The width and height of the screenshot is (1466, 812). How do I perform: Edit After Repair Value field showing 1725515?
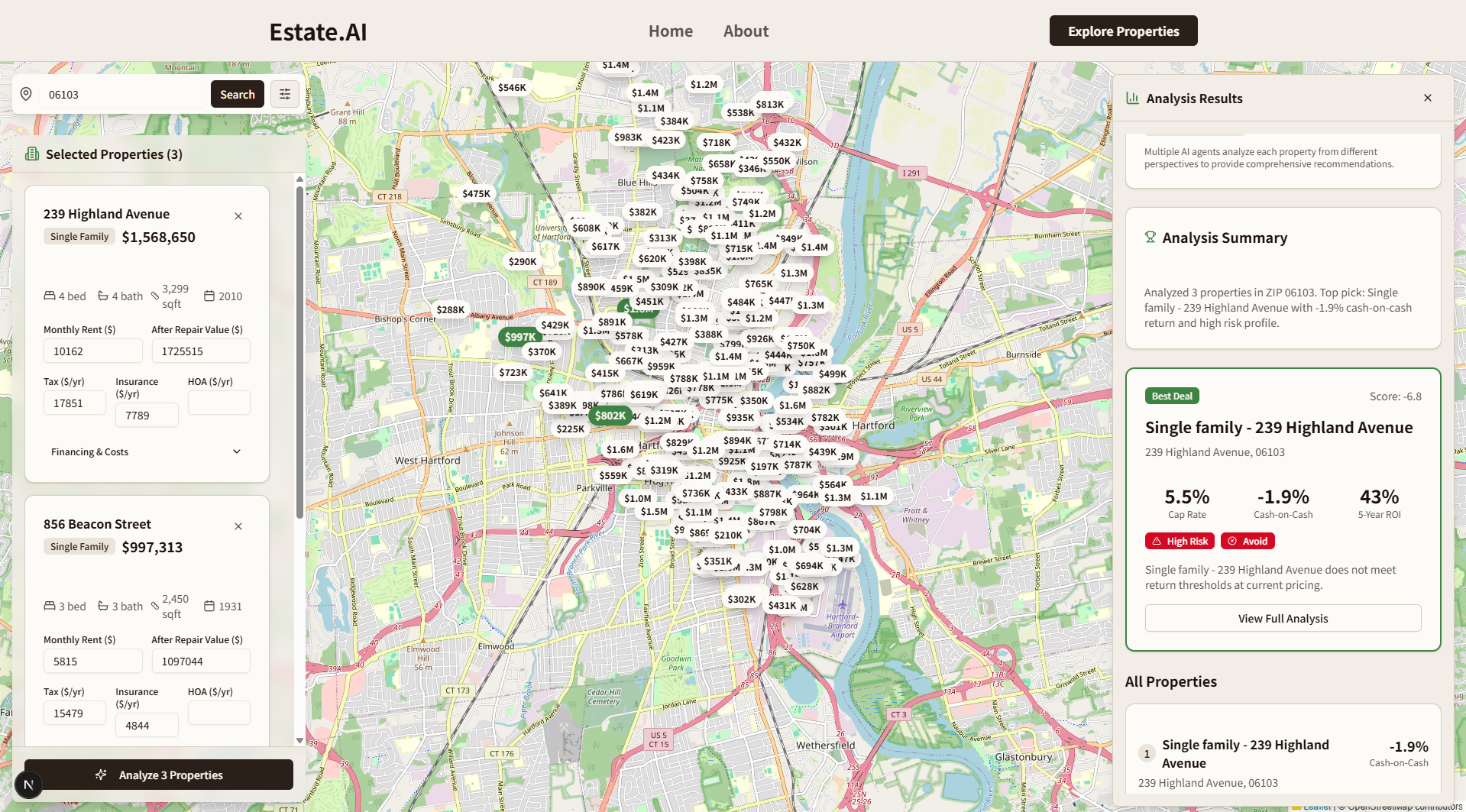201,351
